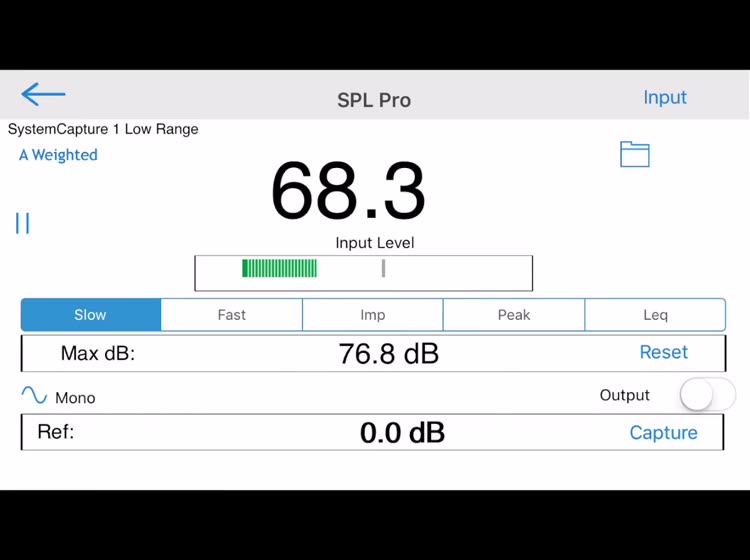Change the A Weighted setting
This screenshot has width=750, height=560.
pos(58,155)
